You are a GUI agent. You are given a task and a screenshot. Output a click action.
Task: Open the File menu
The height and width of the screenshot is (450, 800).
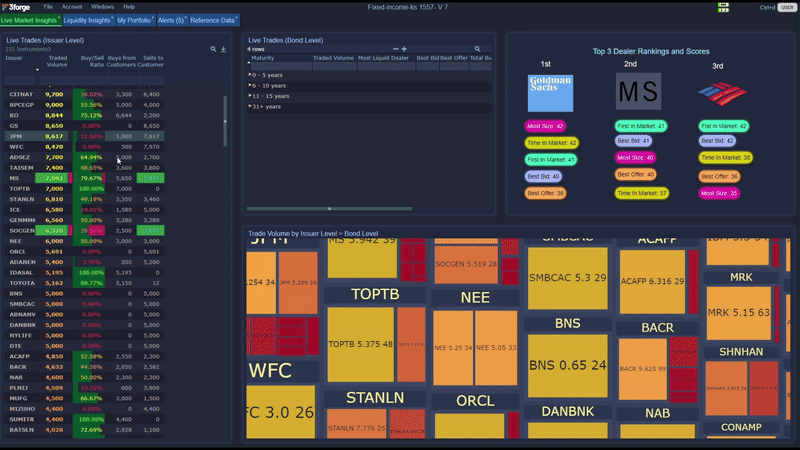(x=48, y=7)
